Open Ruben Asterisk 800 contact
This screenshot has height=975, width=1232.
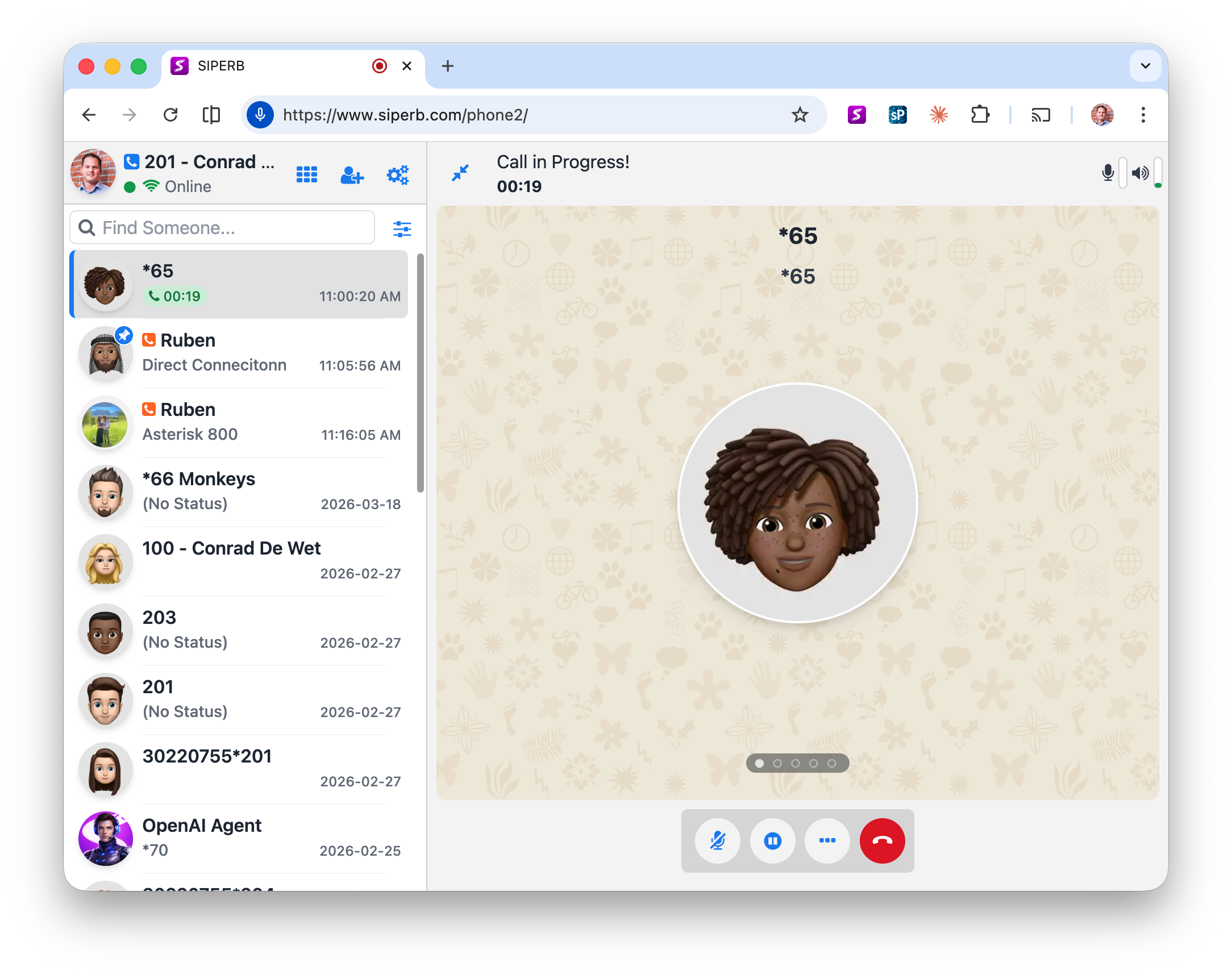(243, 422)
